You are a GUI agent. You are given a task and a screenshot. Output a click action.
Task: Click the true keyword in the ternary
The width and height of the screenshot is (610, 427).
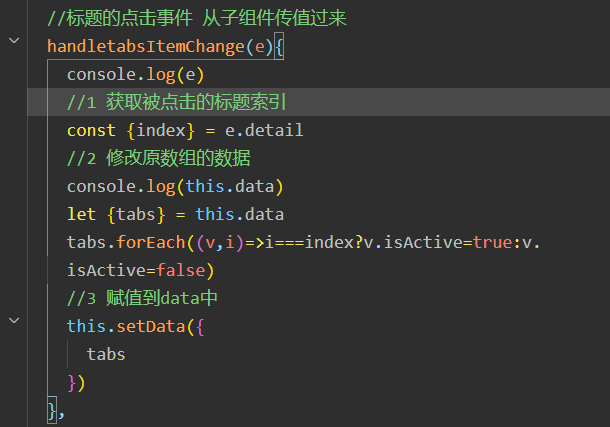coord(493,242)
